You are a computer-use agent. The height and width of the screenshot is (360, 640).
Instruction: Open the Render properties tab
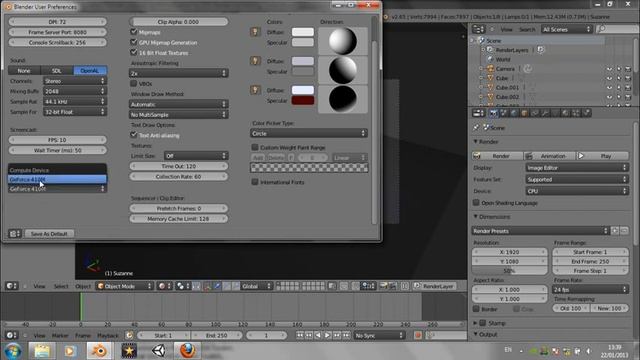coord(493,113)
